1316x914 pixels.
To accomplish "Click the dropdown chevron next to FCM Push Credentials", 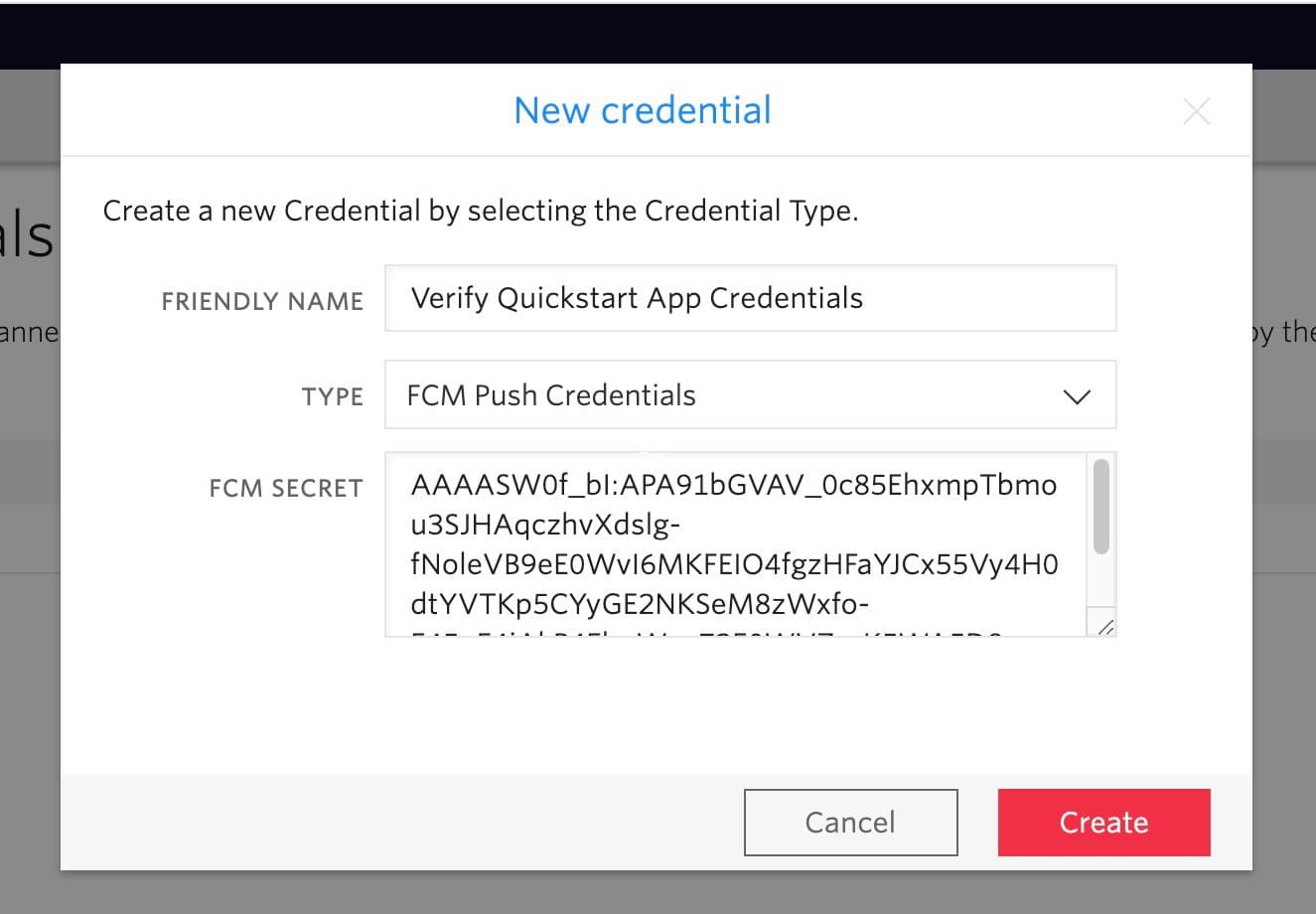I will [x=1077, y=395].
